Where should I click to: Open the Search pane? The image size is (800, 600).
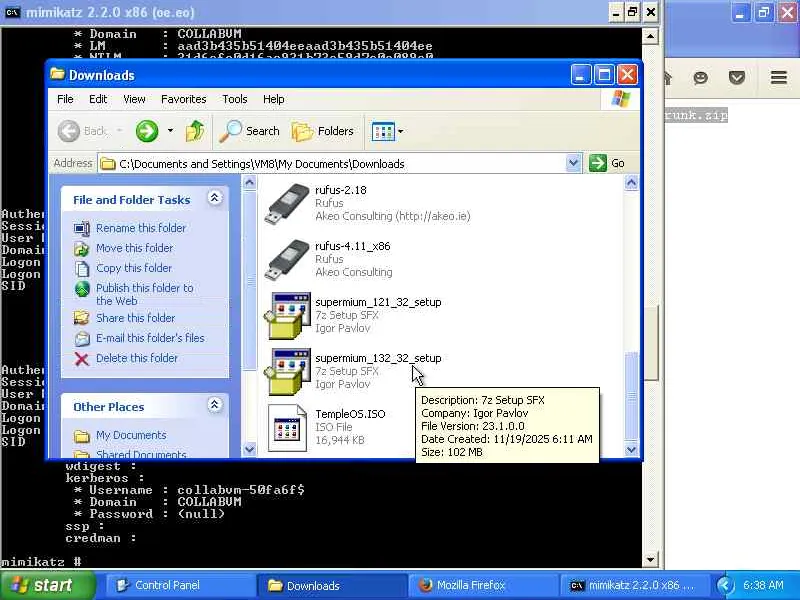(x=249, y=131)
